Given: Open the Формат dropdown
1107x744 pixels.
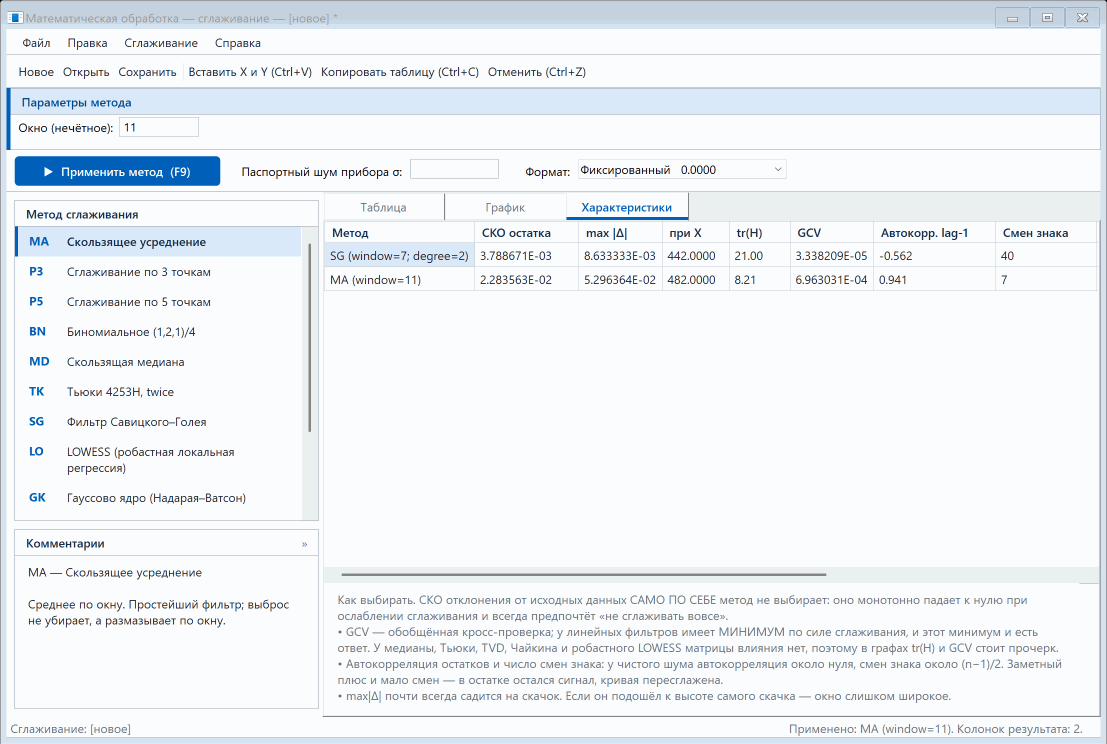Looking at the screenshot, I should pos(682,170).
